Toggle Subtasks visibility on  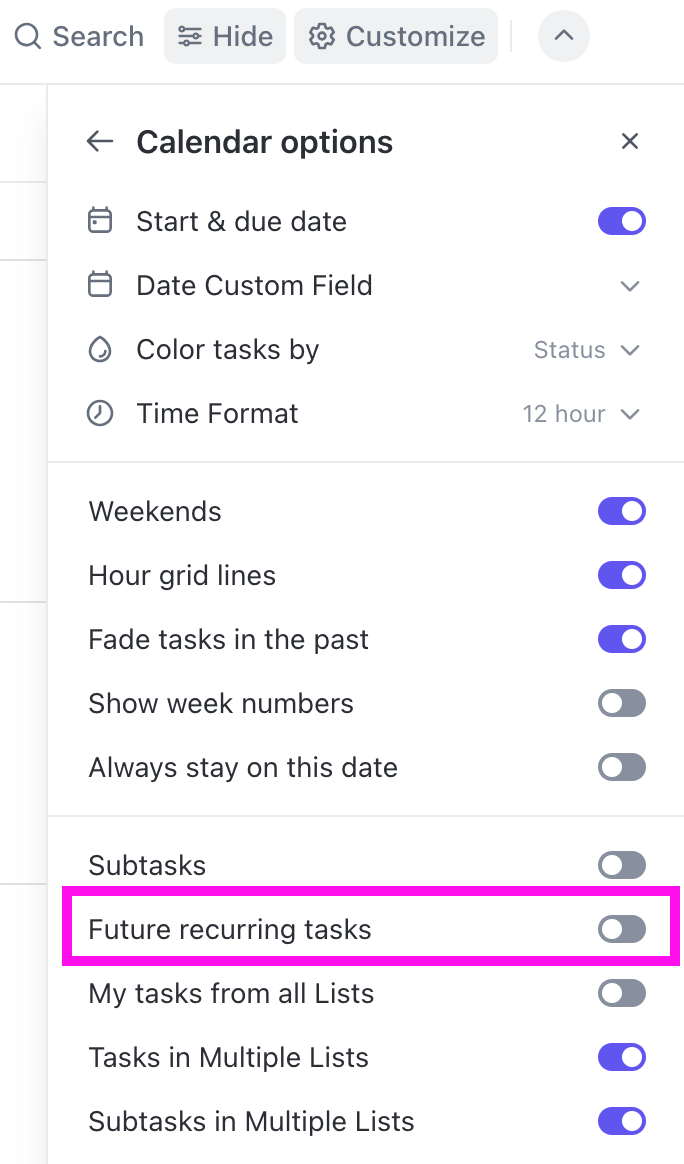coord(622,865)
